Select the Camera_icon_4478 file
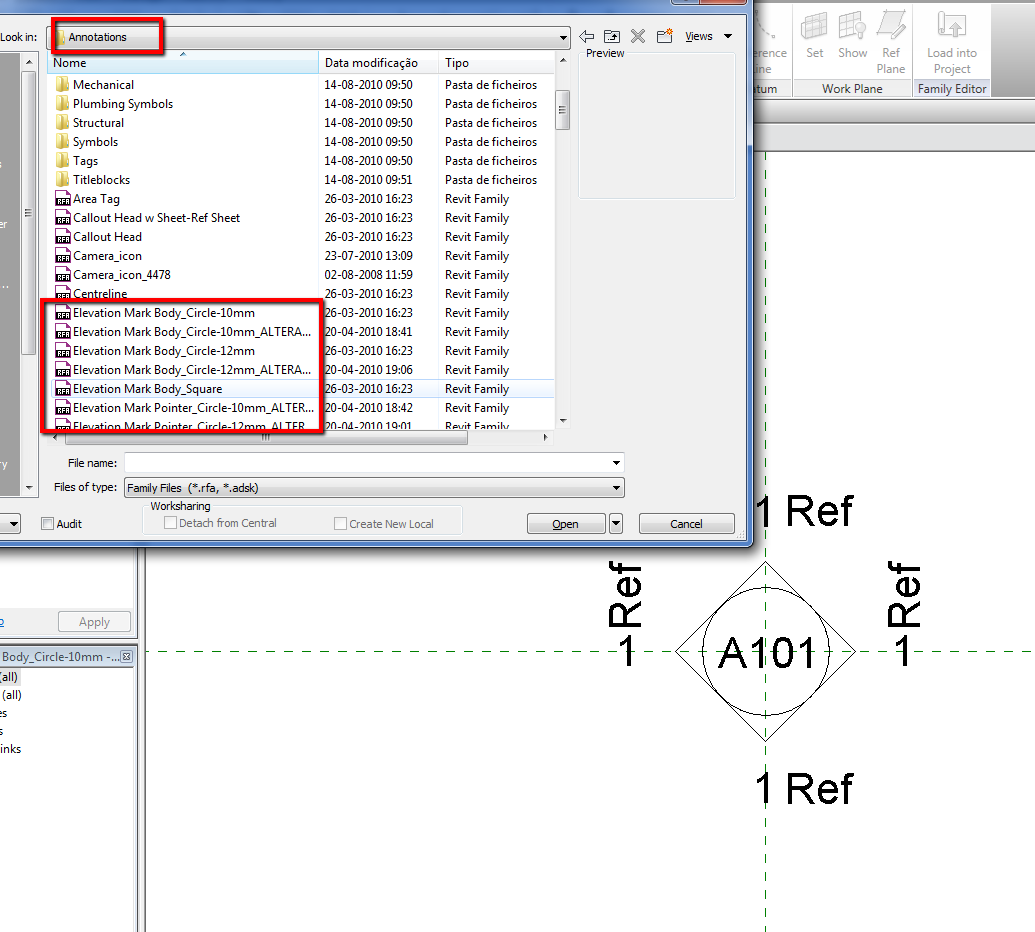Viewport: 1035px width, 932px height. point(121,275)
